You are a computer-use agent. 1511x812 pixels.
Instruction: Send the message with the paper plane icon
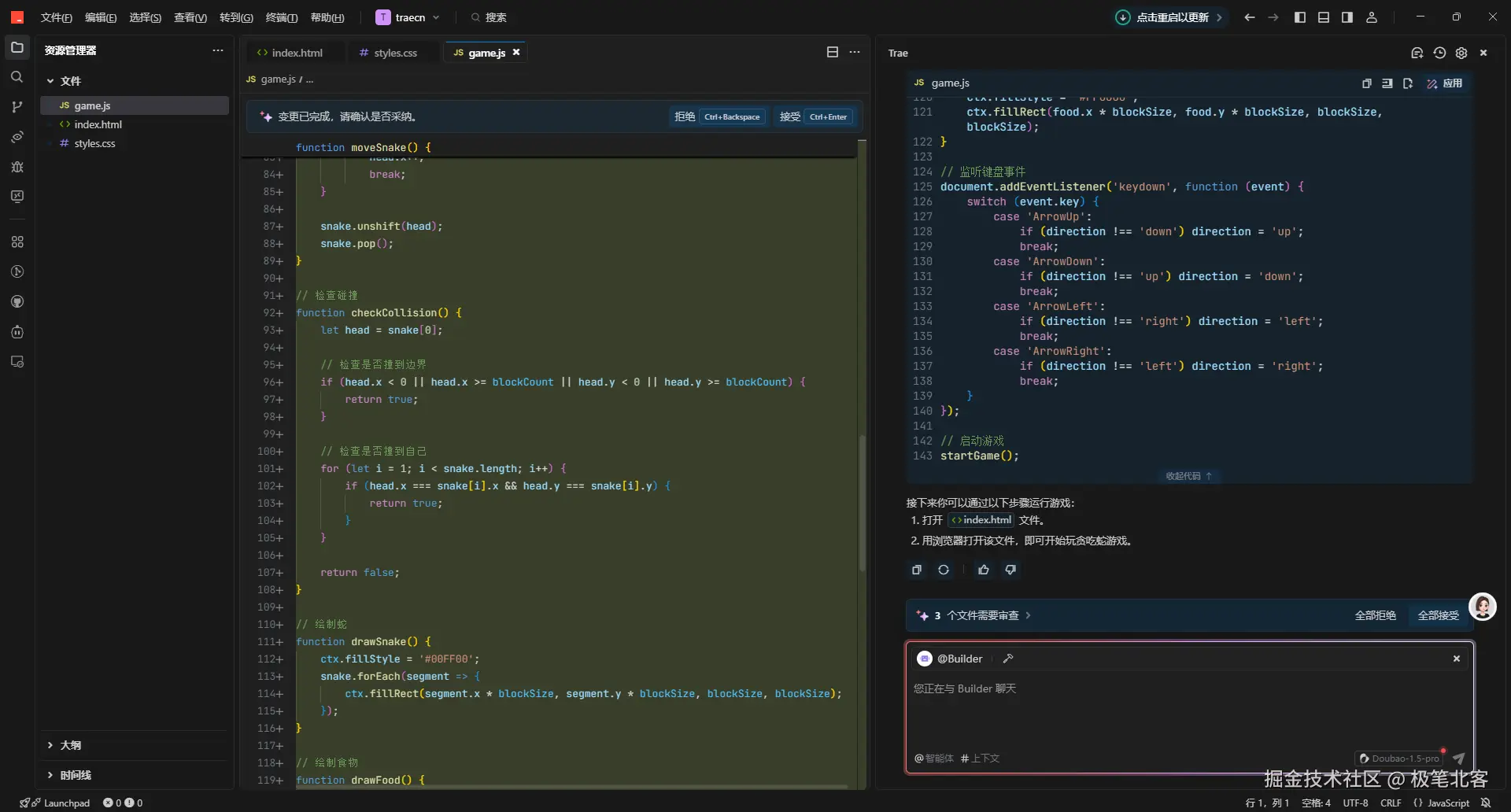pos(1458,758)
